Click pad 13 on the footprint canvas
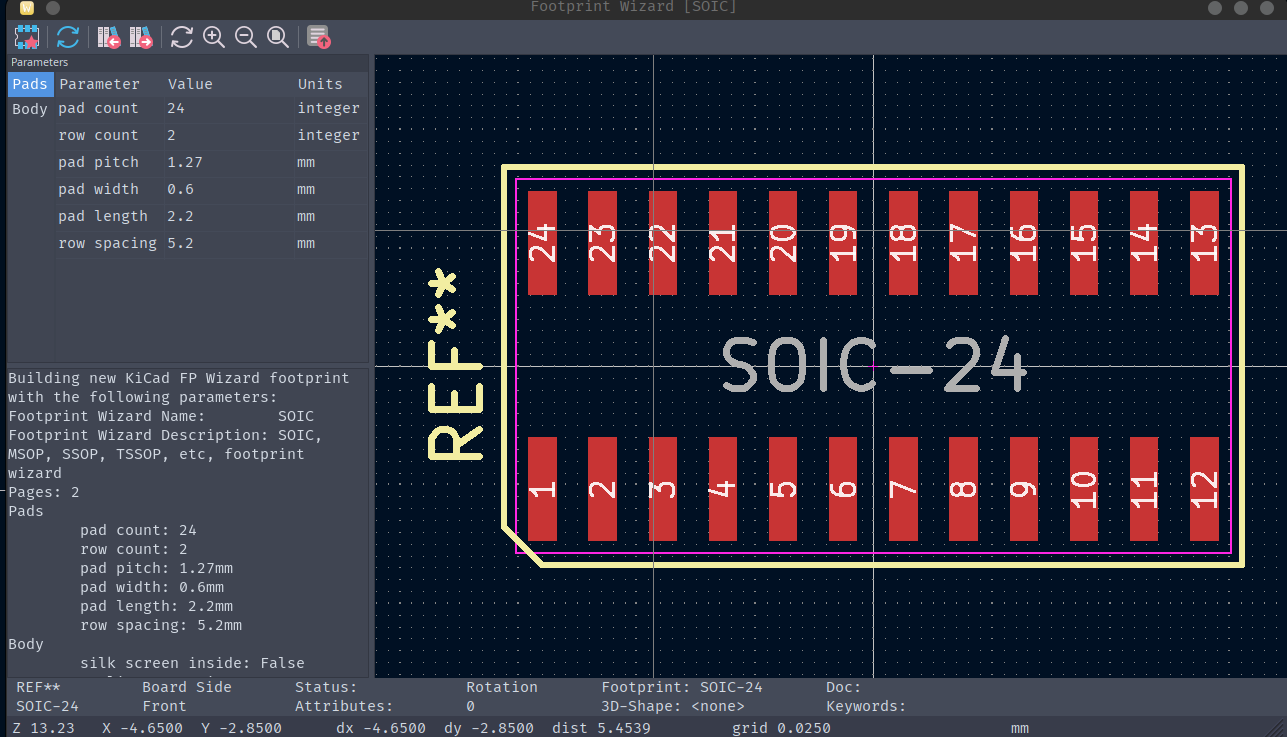 click(x=1204, y=243)
